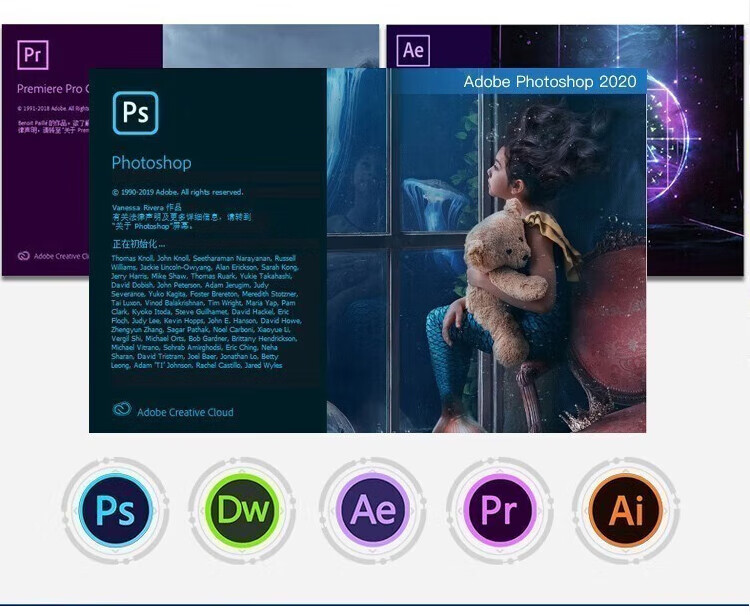The width and height of the screenshot is (750, 615).
Task: Click the green Dw Dreamweaver icon
Action: tap(243, 510)
